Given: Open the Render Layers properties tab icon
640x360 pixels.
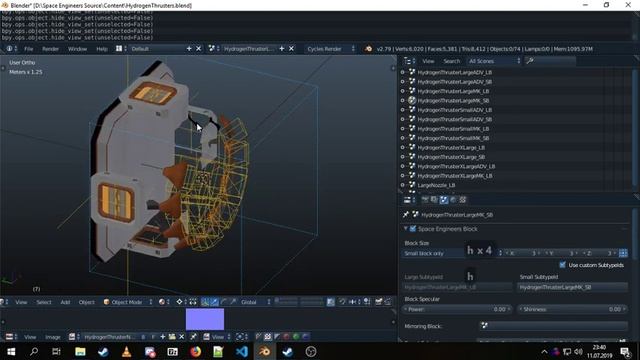Looking at the screenshot, I should point(434,200).
